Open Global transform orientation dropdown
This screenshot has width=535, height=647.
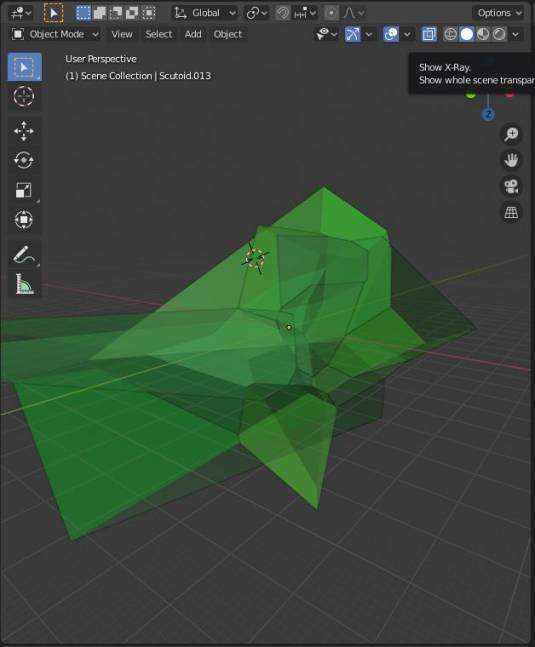coord(205,13)
